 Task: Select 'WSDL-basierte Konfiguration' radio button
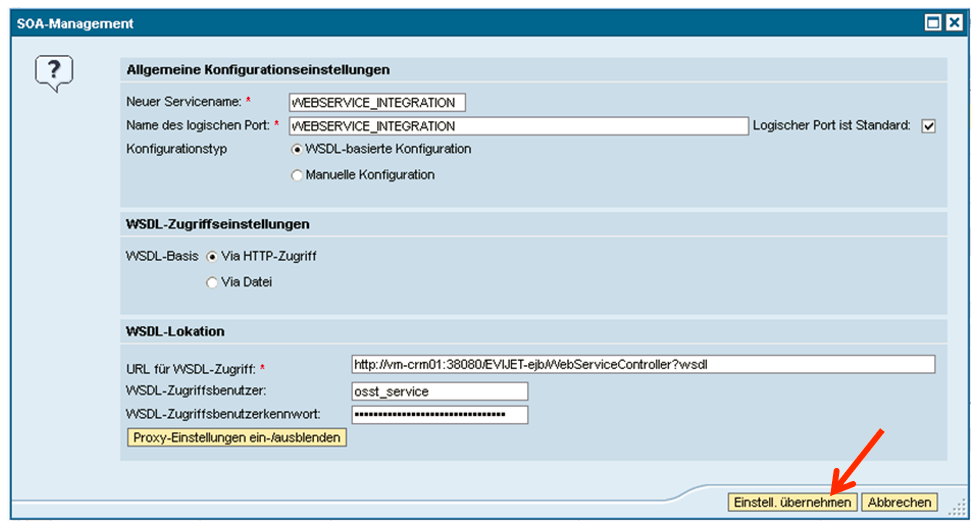click(x=296, y=149)
